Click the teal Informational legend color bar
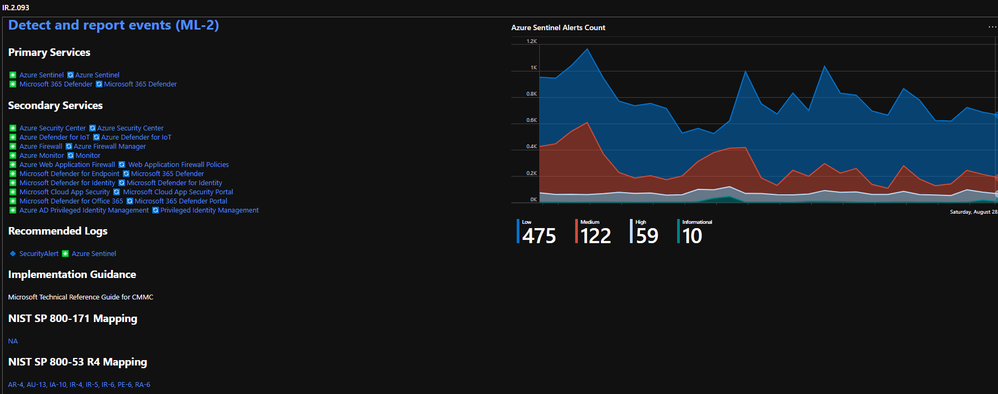 [x=678, y=232]
